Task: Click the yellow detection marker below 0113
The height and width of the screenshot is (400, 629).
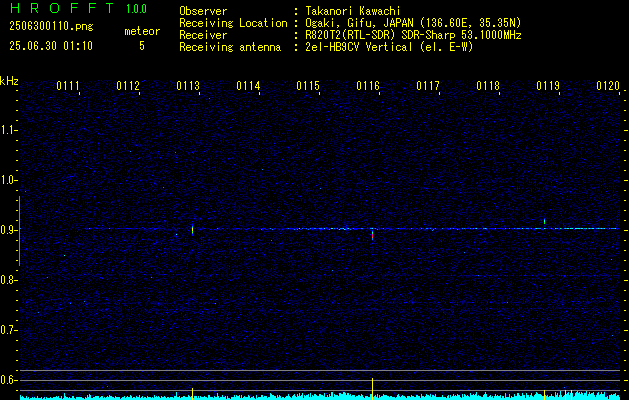Action: tap(193, 394)
